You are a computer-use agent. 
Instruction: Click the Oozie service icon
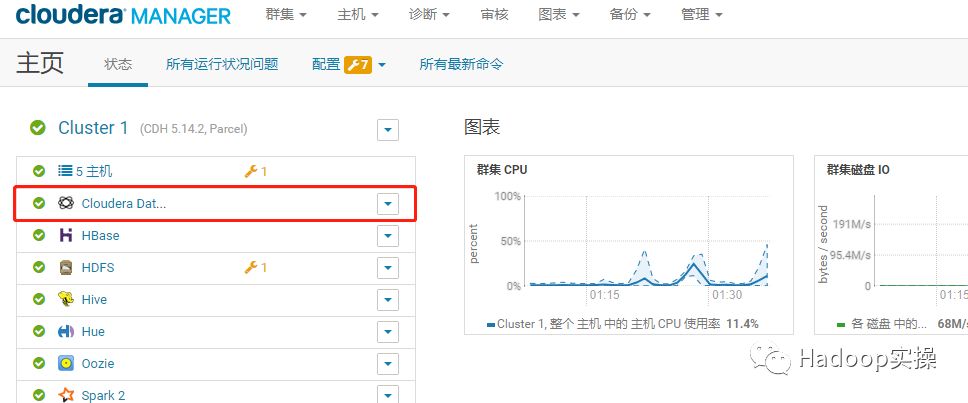(x=66, y=364)
